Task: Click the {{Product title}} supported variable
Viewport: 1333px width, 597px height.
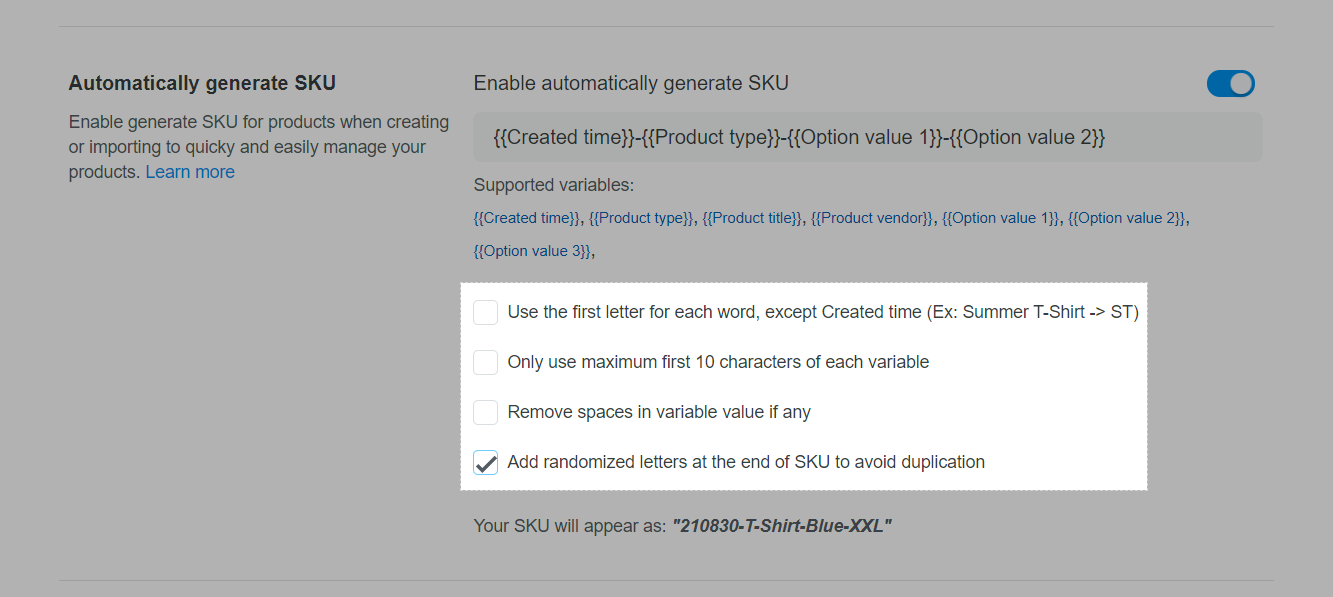Action: pos(752,218)
